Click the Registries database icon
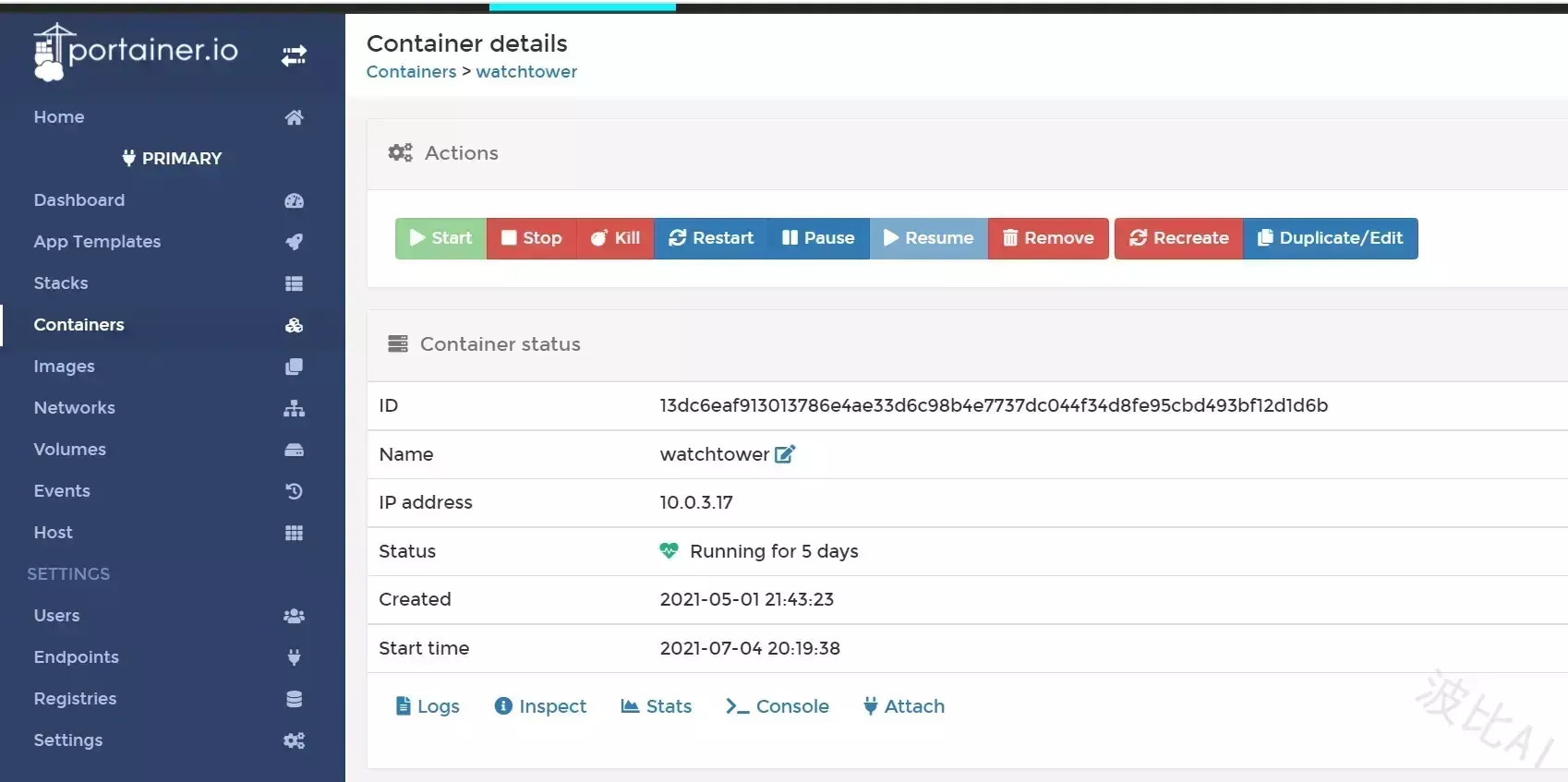Viewport: 1568px width, 782px height. pos(294,699)
